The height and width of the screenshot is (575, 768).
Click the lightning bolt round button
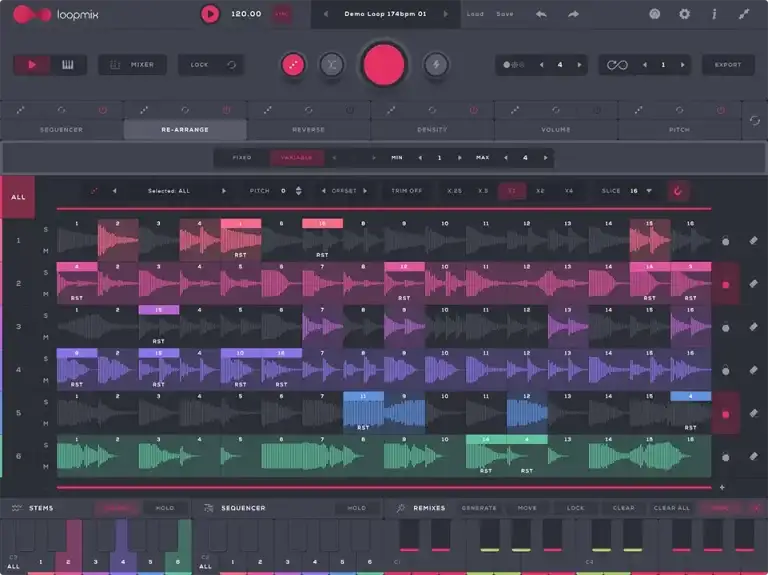[x=436, y=65]
